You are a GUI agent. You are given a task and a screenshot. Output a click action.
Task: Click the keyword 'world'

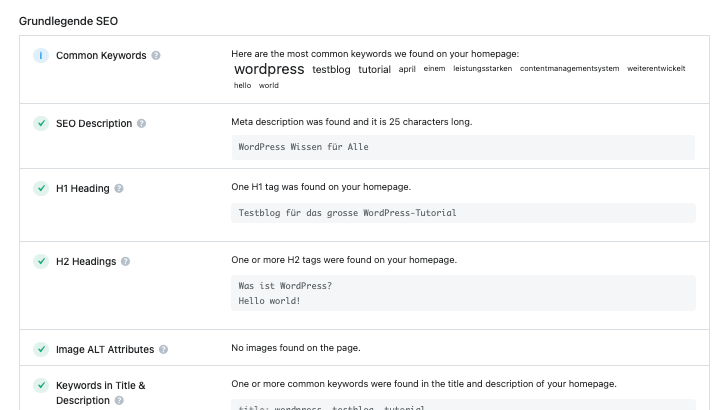click(x=269, y=85)
